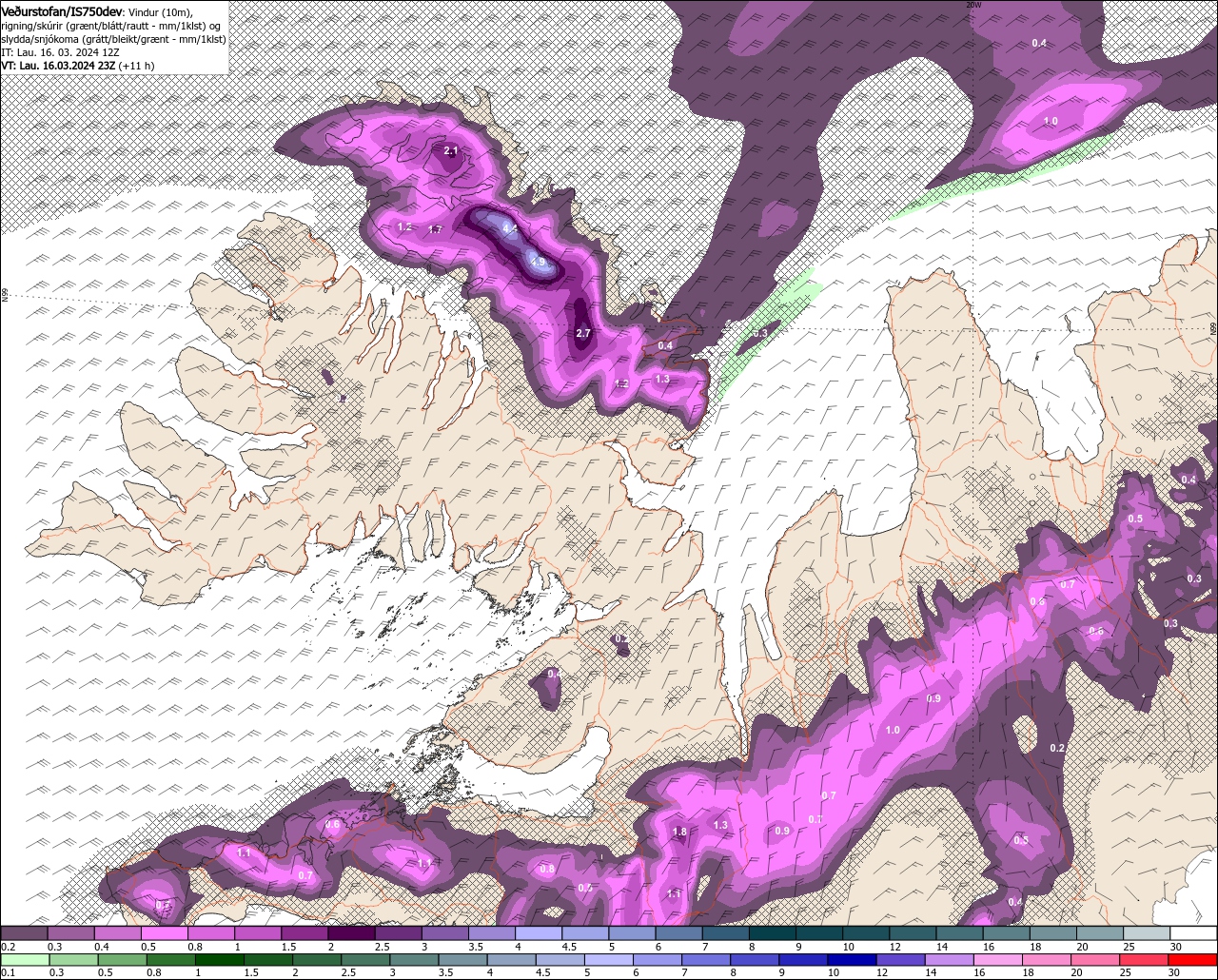Click the bright red 30 swatch in the lower legend row
This screenshot has height=980, width=1218.
pos(1194,960)
